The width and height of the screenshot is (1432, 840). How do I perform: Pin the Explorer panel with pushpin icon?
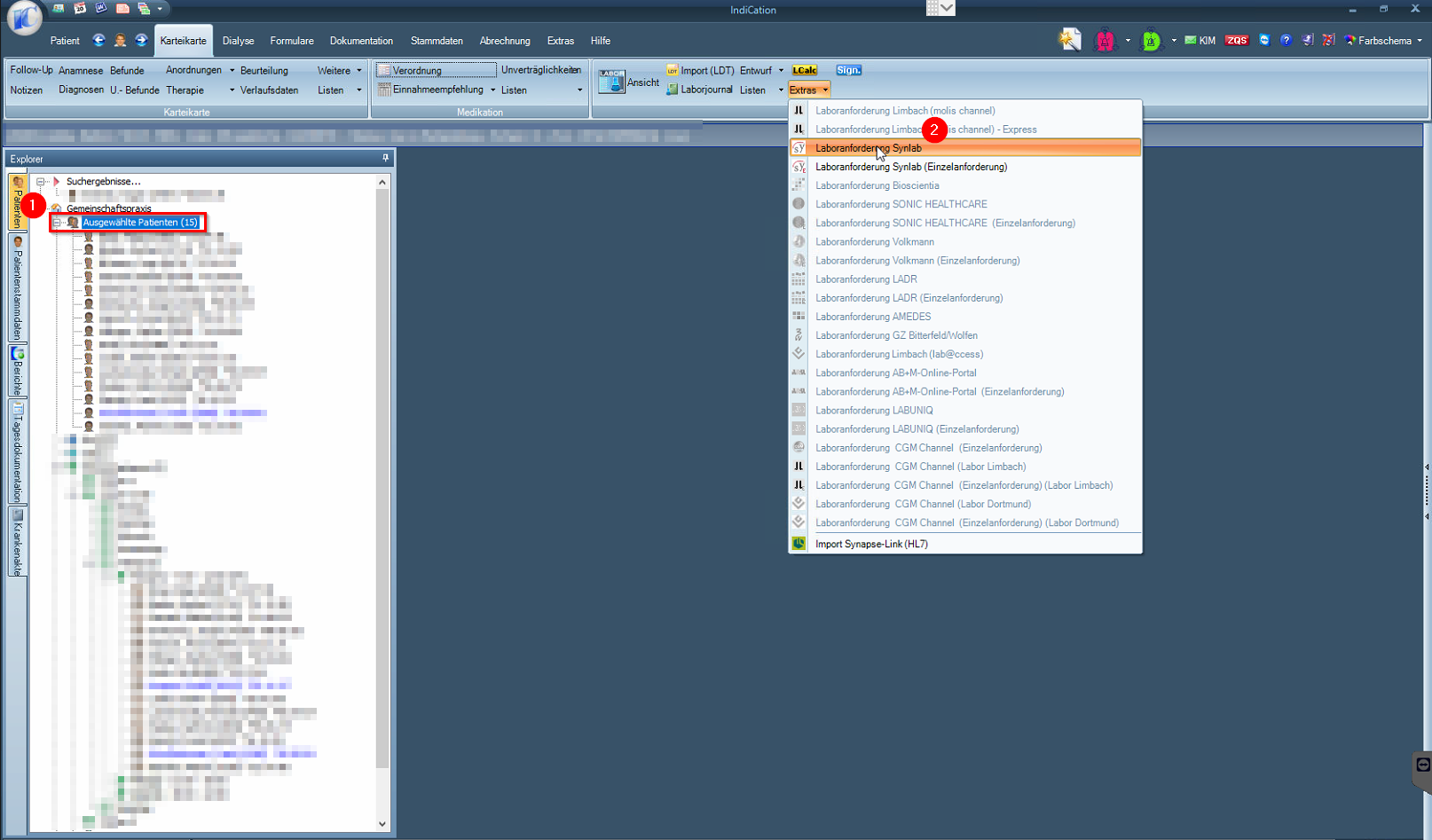tap(385, 158)
